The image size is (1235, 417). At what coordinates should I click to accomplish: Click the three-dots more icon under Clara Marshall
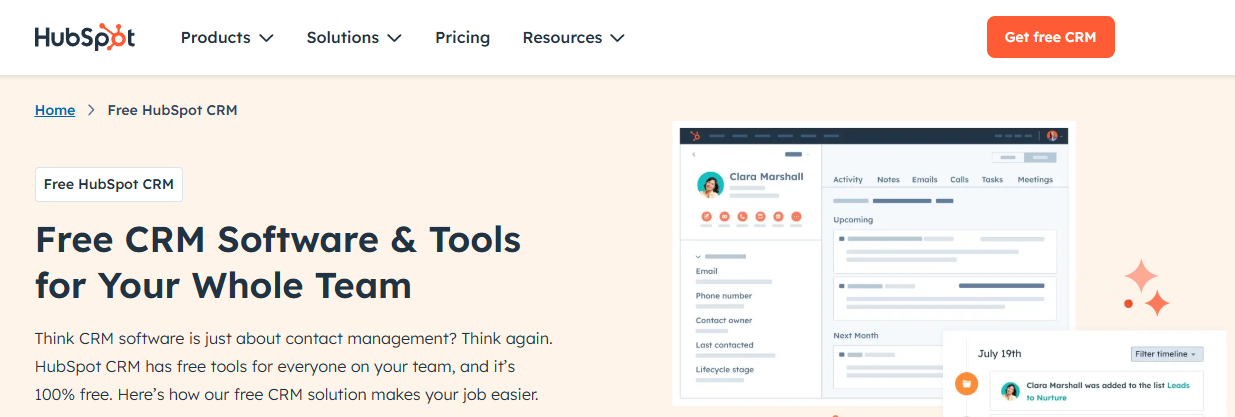click(796, 216)
